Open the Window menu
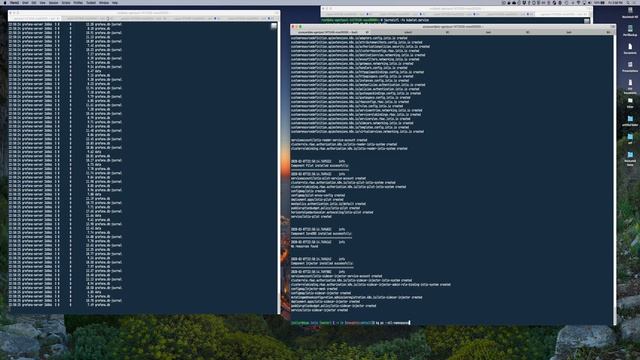The width and height of the screenshot is (640, 360). (x=104, y=2)
